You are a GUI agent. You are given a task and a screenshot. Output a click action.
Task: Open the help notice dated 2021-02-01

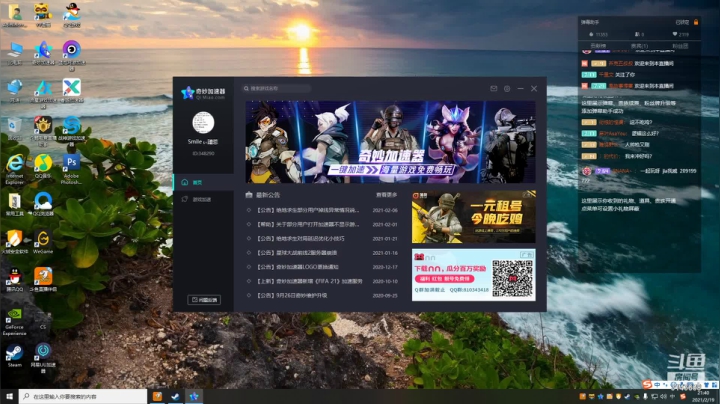click(321, 224)
